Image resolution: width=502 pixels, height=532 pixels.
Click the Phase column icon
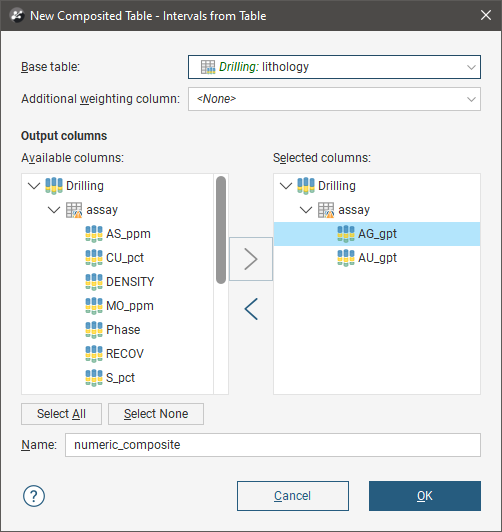(94, 330)
